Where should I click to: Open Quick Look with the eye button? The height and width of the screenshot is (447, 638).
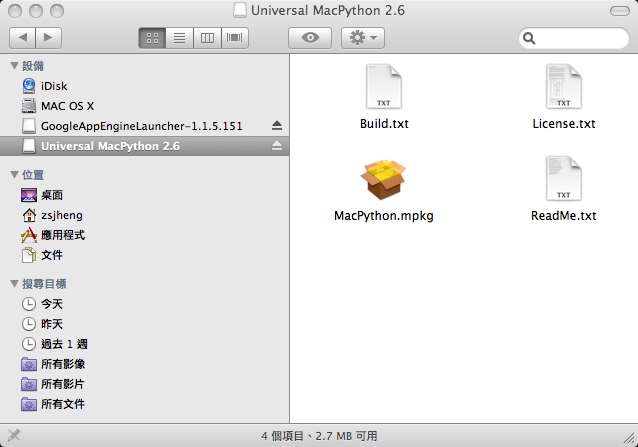[310, 38]
